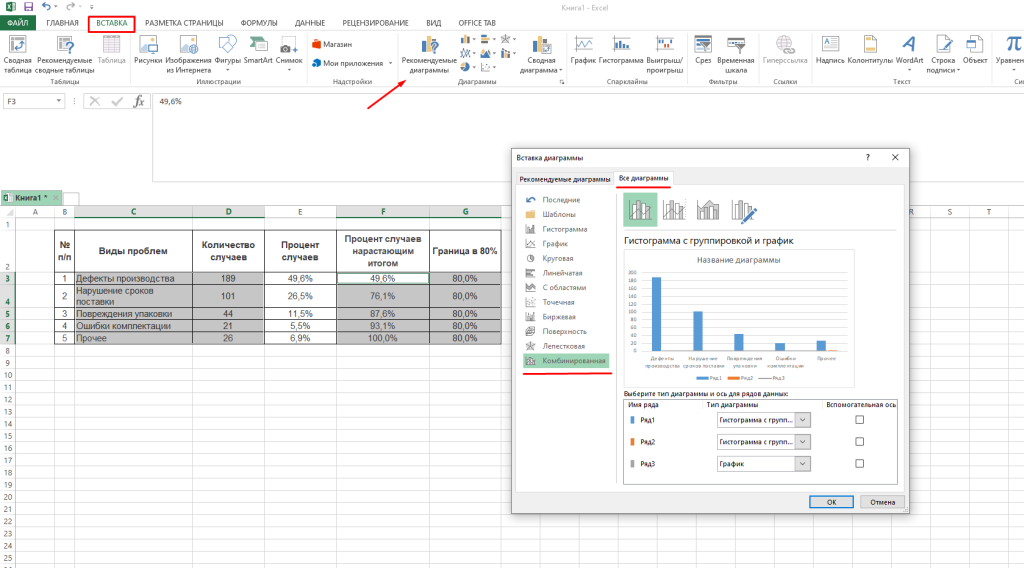Click the Срез slicer icon
The image size is (1024, 568).
(x=703, y=50)
